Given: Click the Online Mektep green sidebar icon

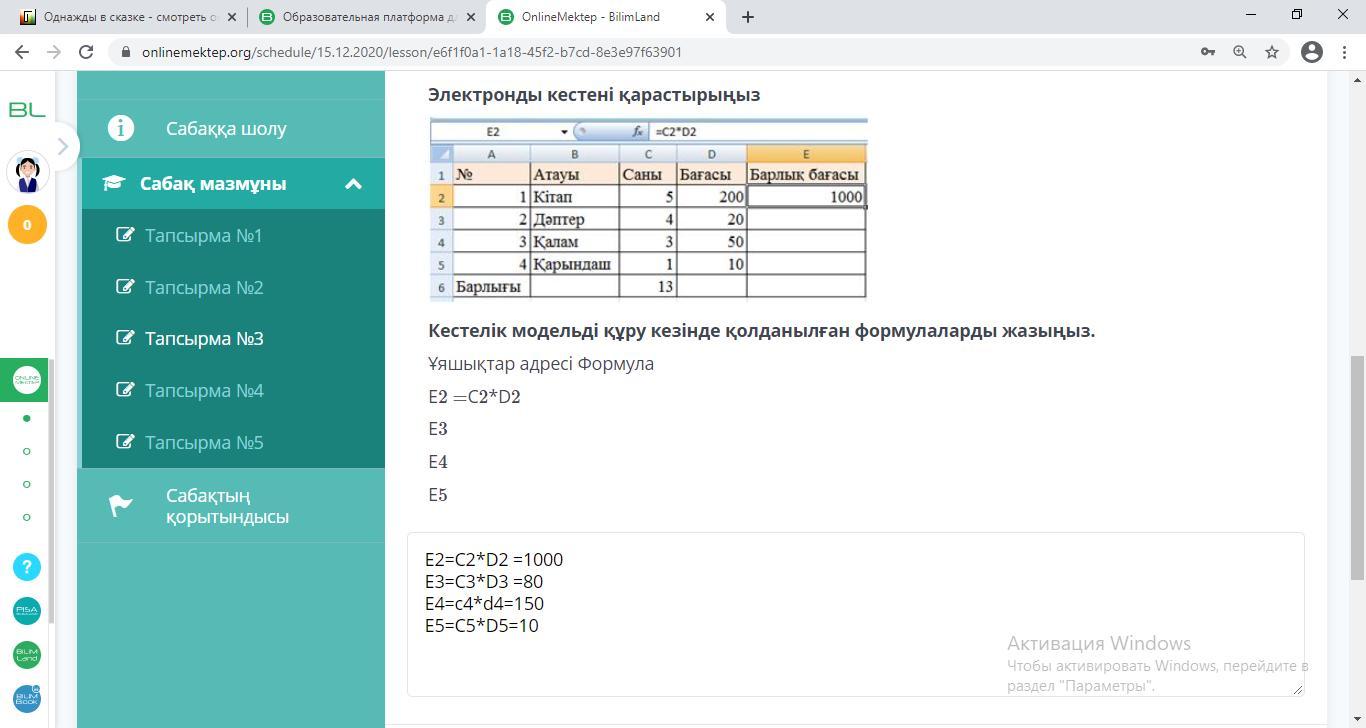Looking at the screenshot, I should click(27, 380).
